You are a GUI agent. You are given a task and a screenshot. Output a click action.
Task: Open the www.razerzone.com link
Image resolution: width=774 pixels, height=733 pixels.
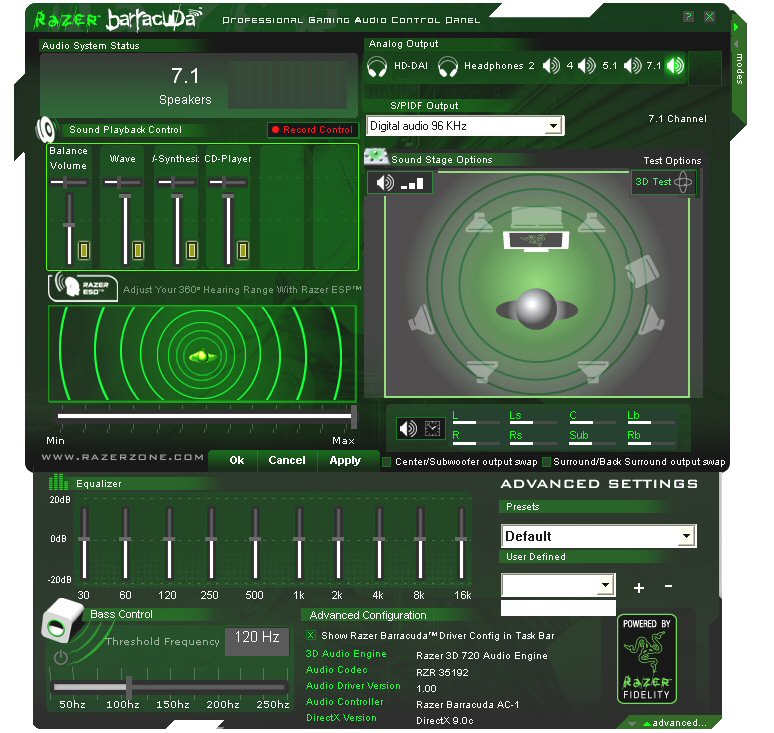(x=122, y=457)
